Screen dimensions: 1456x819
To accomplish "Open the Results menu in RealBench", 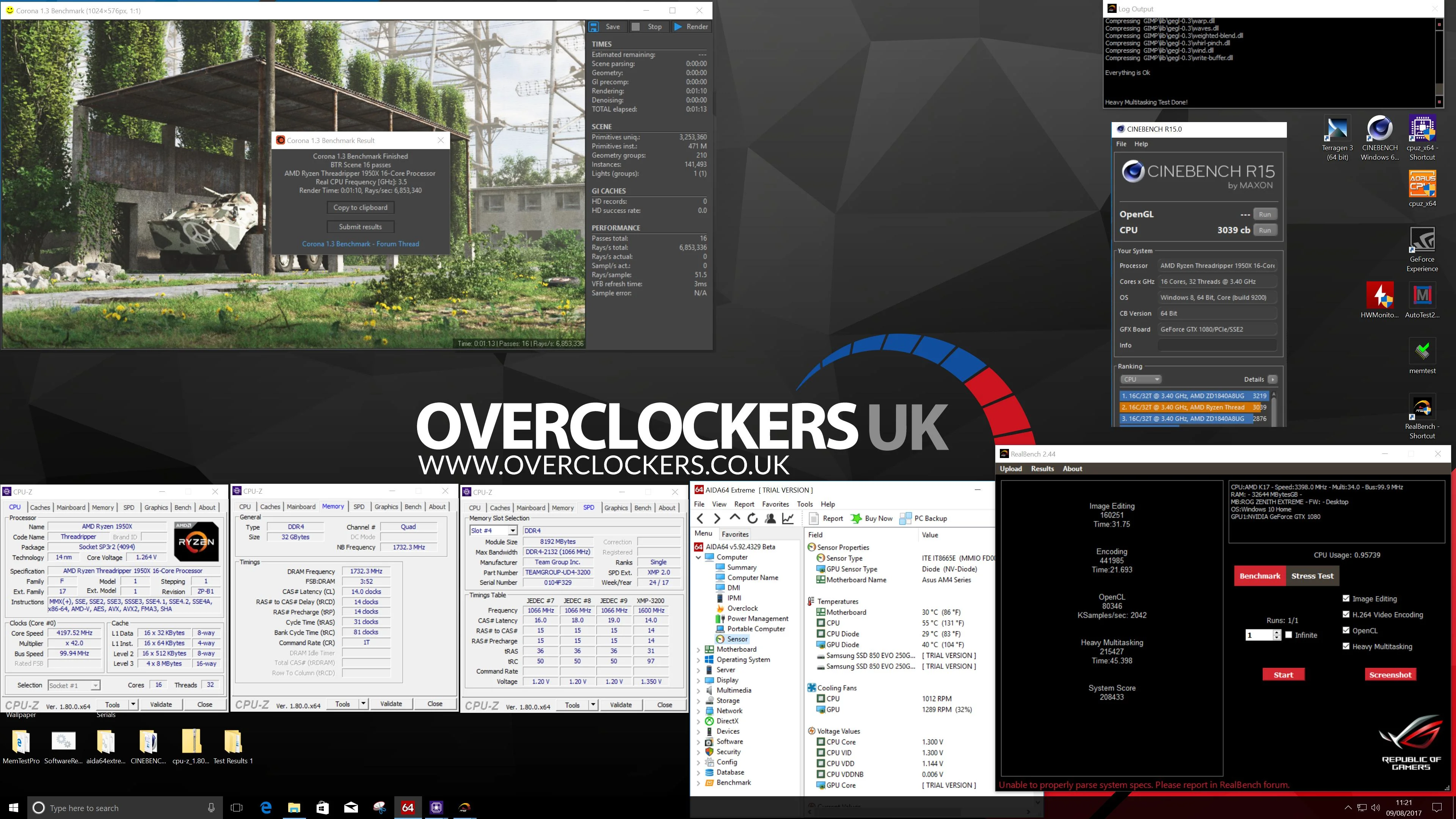I will tap(1042, 469).
